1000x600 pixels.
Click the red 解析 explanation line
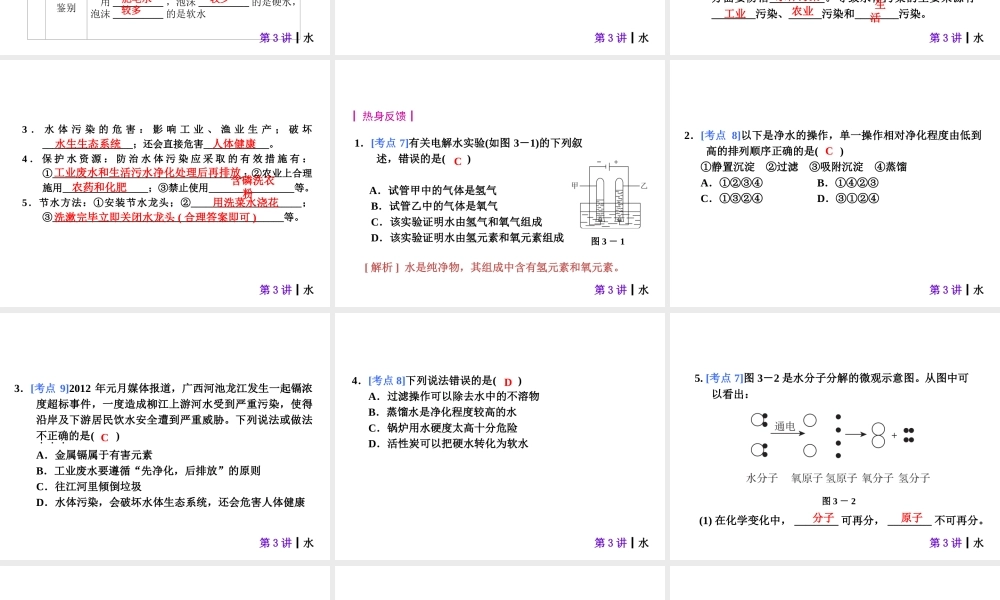[492, 268]
